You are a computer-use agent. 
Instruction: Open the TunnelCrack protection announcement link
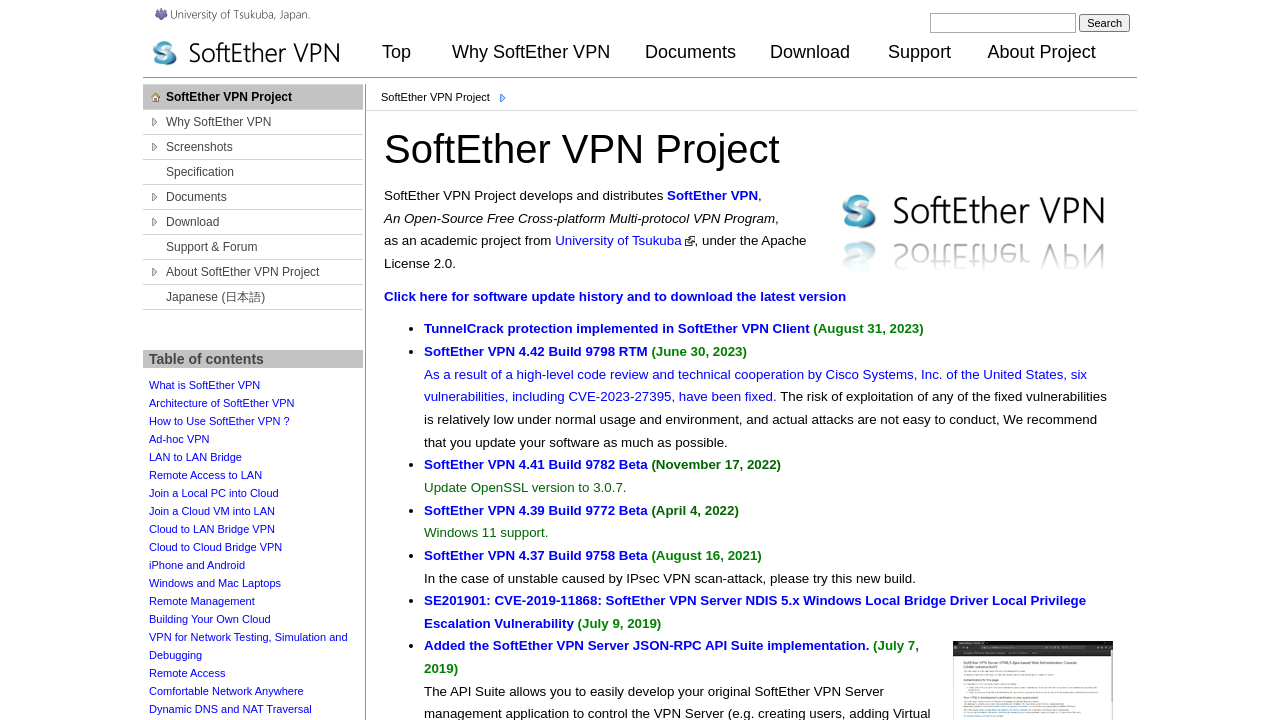pyautogui.click(x=616, y=329)
